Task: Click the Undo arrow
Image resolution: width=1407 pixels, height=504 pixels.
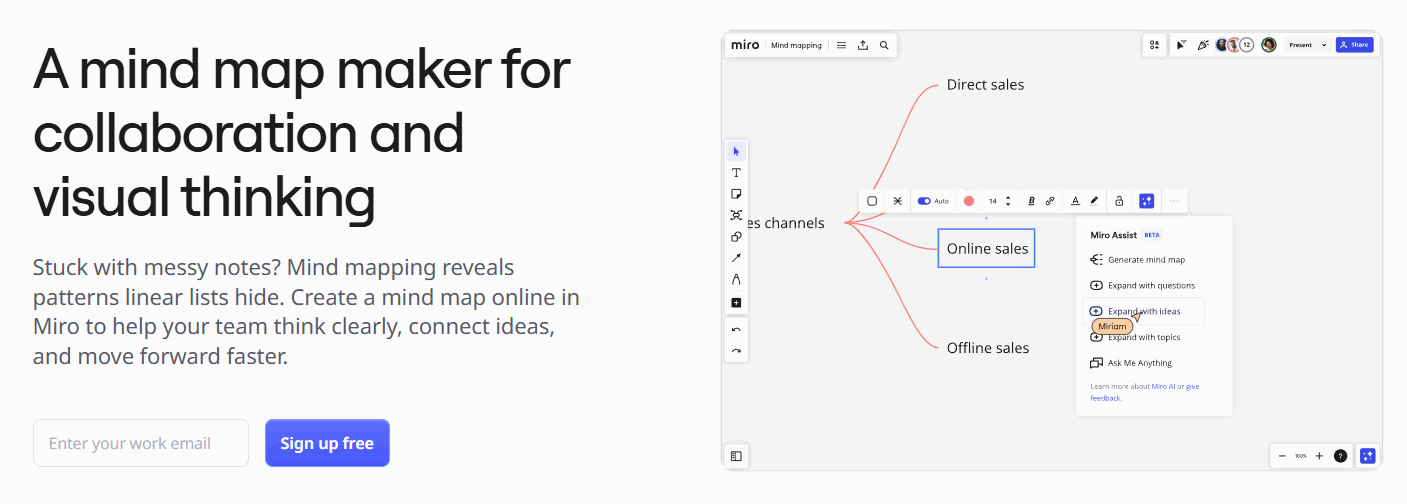Action: tap(736, 329)
